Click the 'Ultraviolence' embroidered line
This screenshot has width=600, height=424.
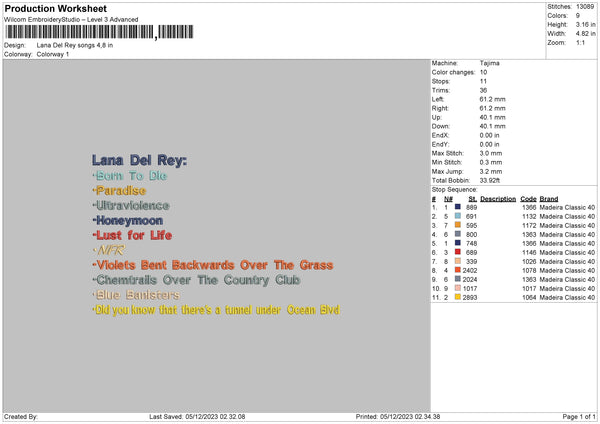click(131, 205)
